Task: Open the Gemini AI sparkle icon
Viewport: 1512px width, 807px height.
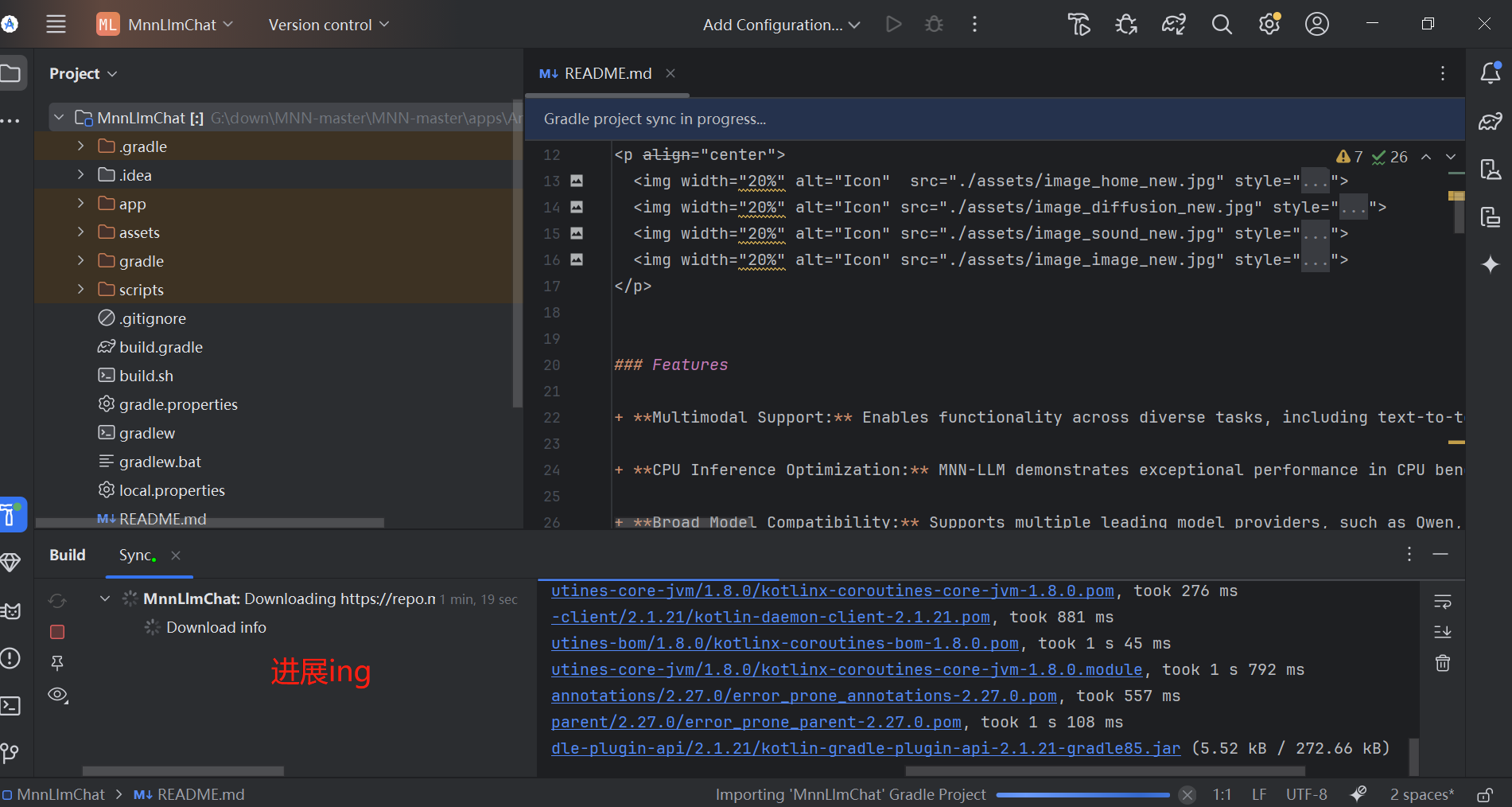Action: coord(1491,264)
